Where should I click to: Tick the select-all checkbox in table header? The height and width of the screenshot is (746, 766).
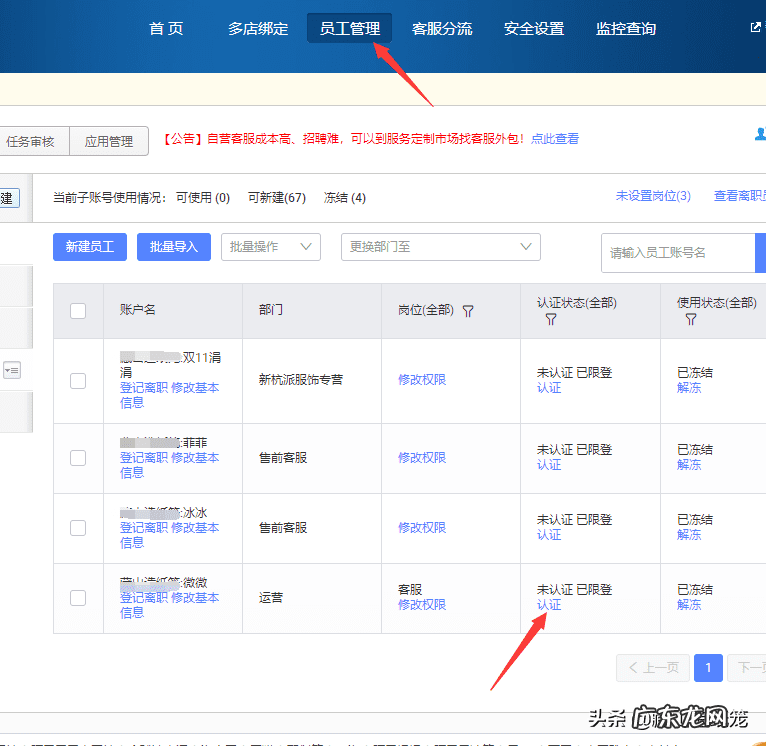[78, 311]
